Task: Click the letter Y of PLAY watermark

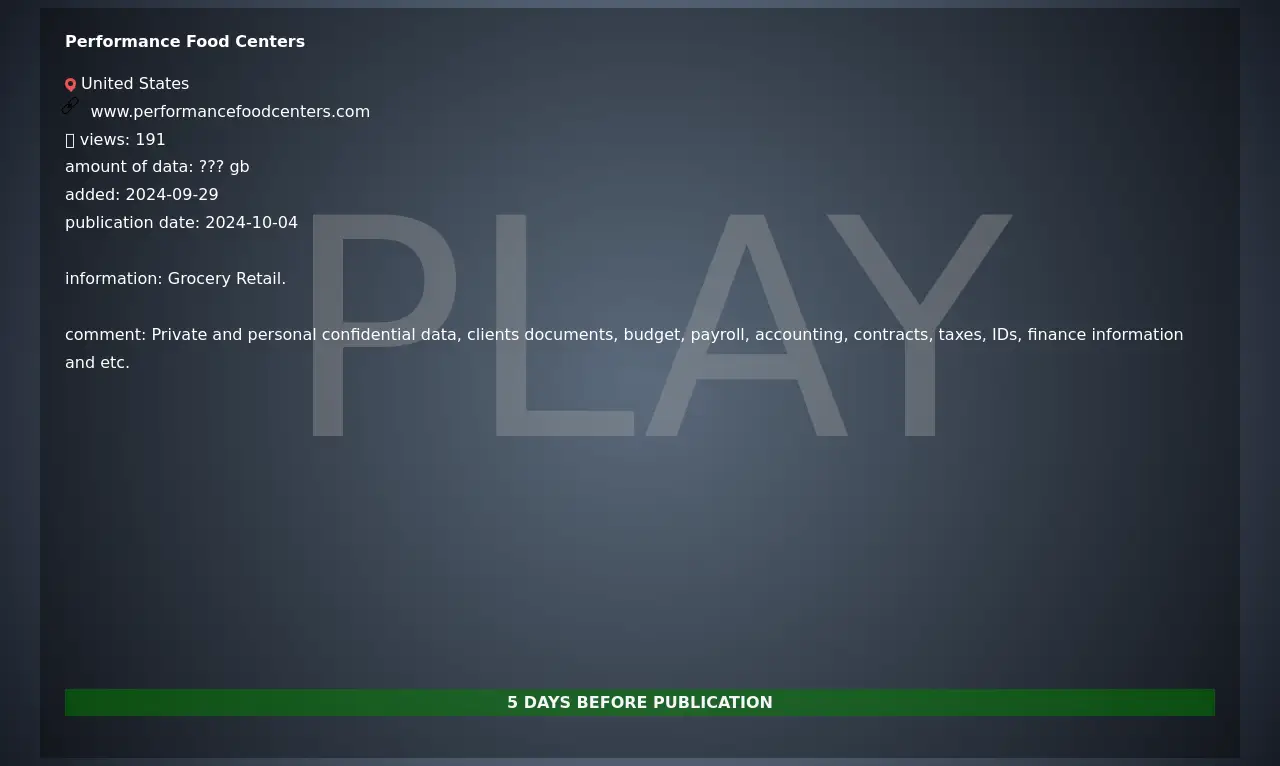Action: click(920, 325)
